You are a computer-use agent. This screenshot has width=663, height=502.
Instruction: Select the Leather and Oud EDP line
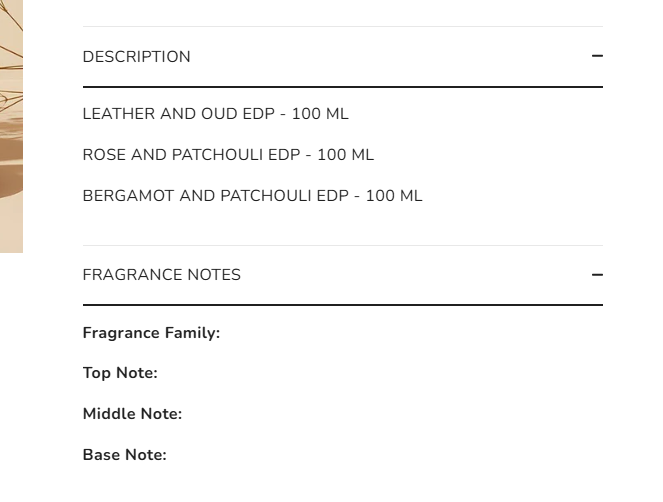click(x=215, y=114)
